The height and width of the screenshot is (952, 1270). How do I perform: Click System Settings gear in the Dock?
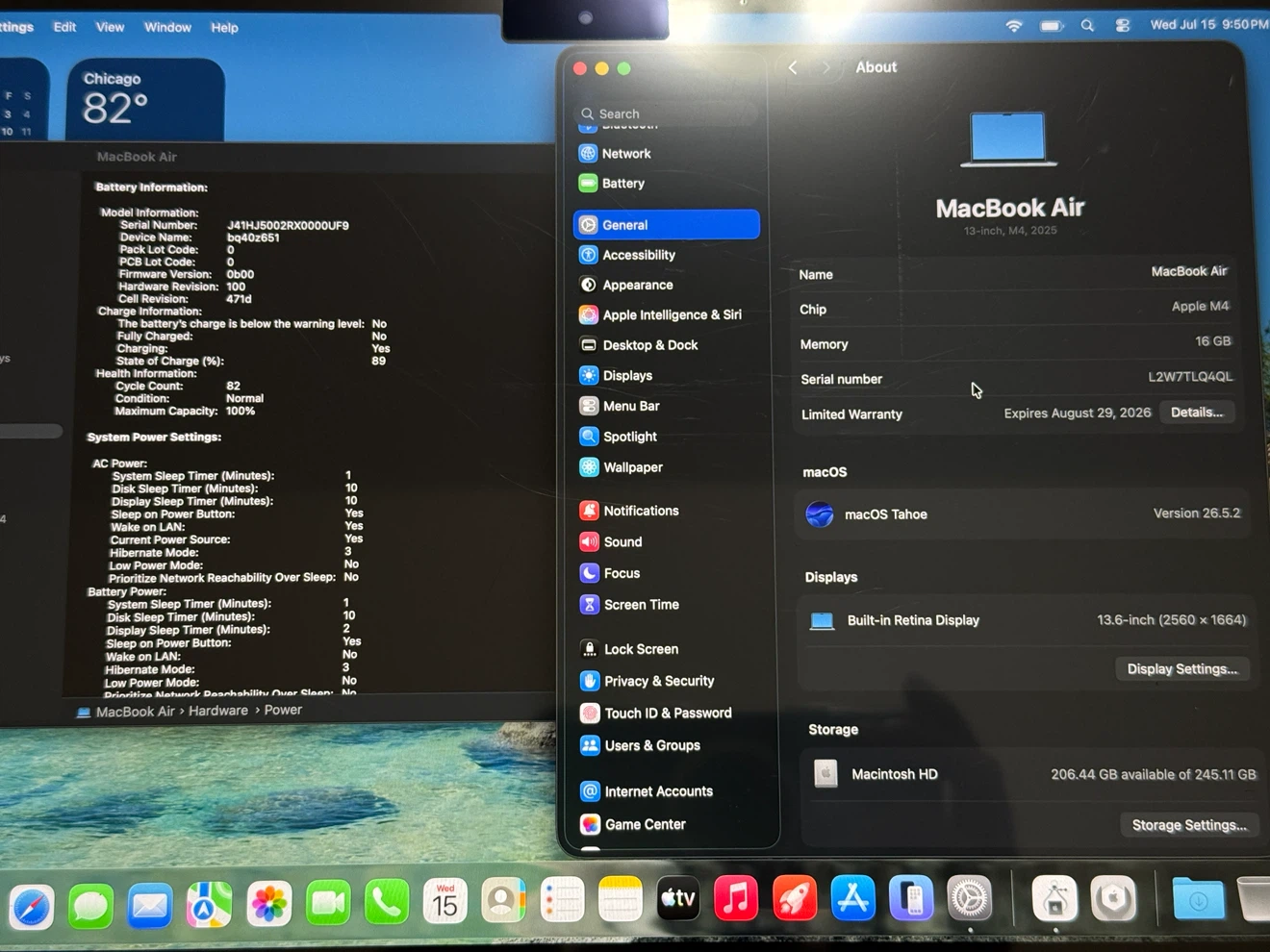(x=970, y=898)
